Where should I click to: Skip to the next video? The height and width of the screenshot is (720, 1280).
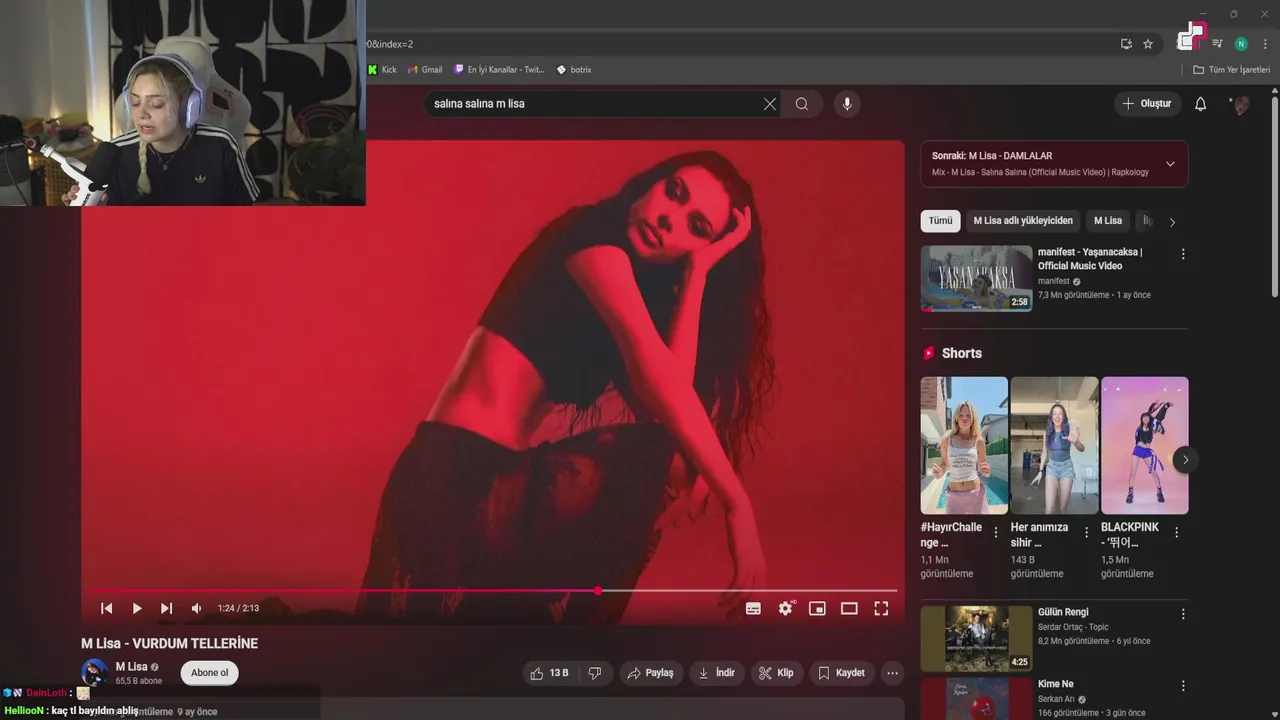point(167,608)
